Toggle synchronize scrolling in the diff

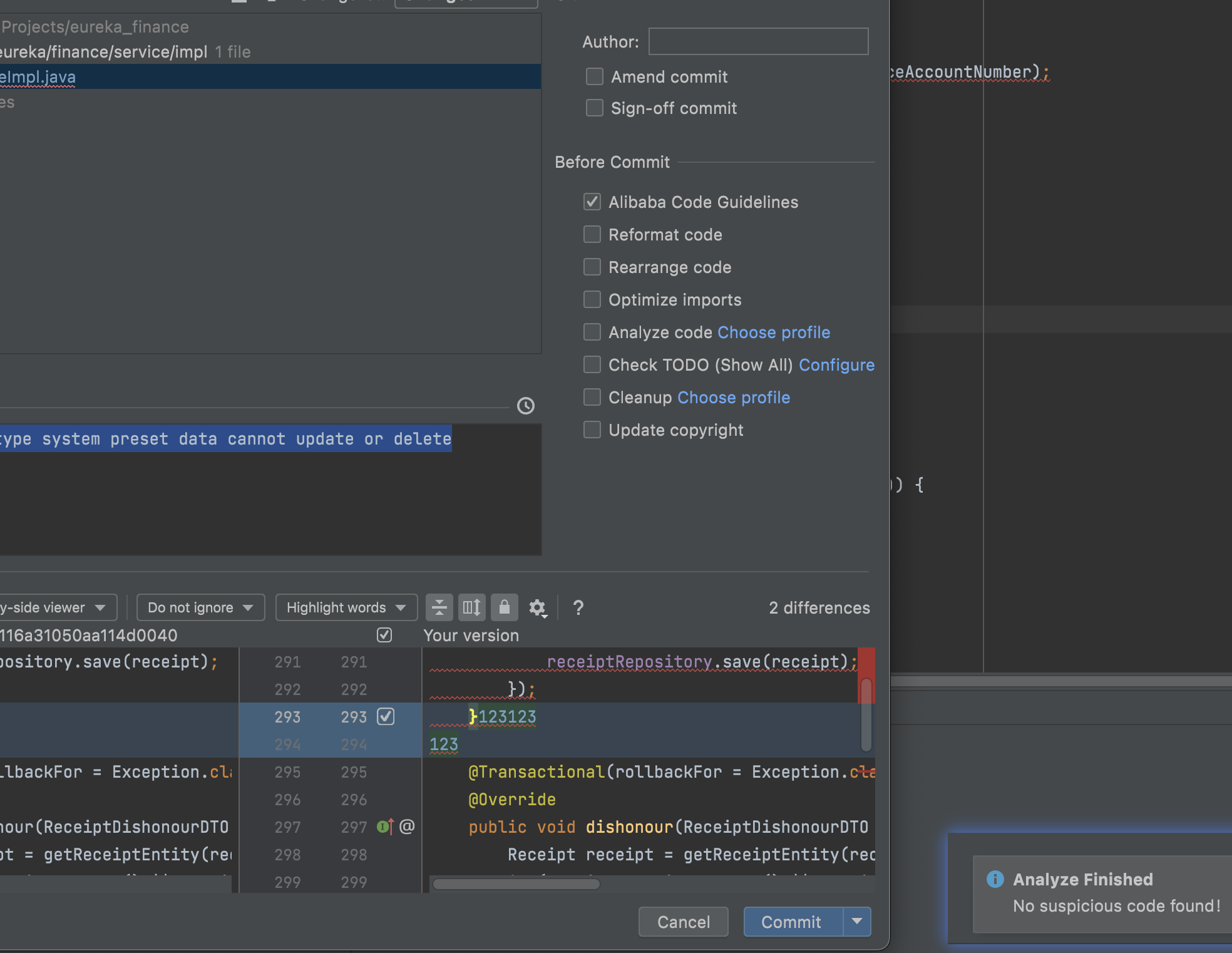(x=471, y=607)
